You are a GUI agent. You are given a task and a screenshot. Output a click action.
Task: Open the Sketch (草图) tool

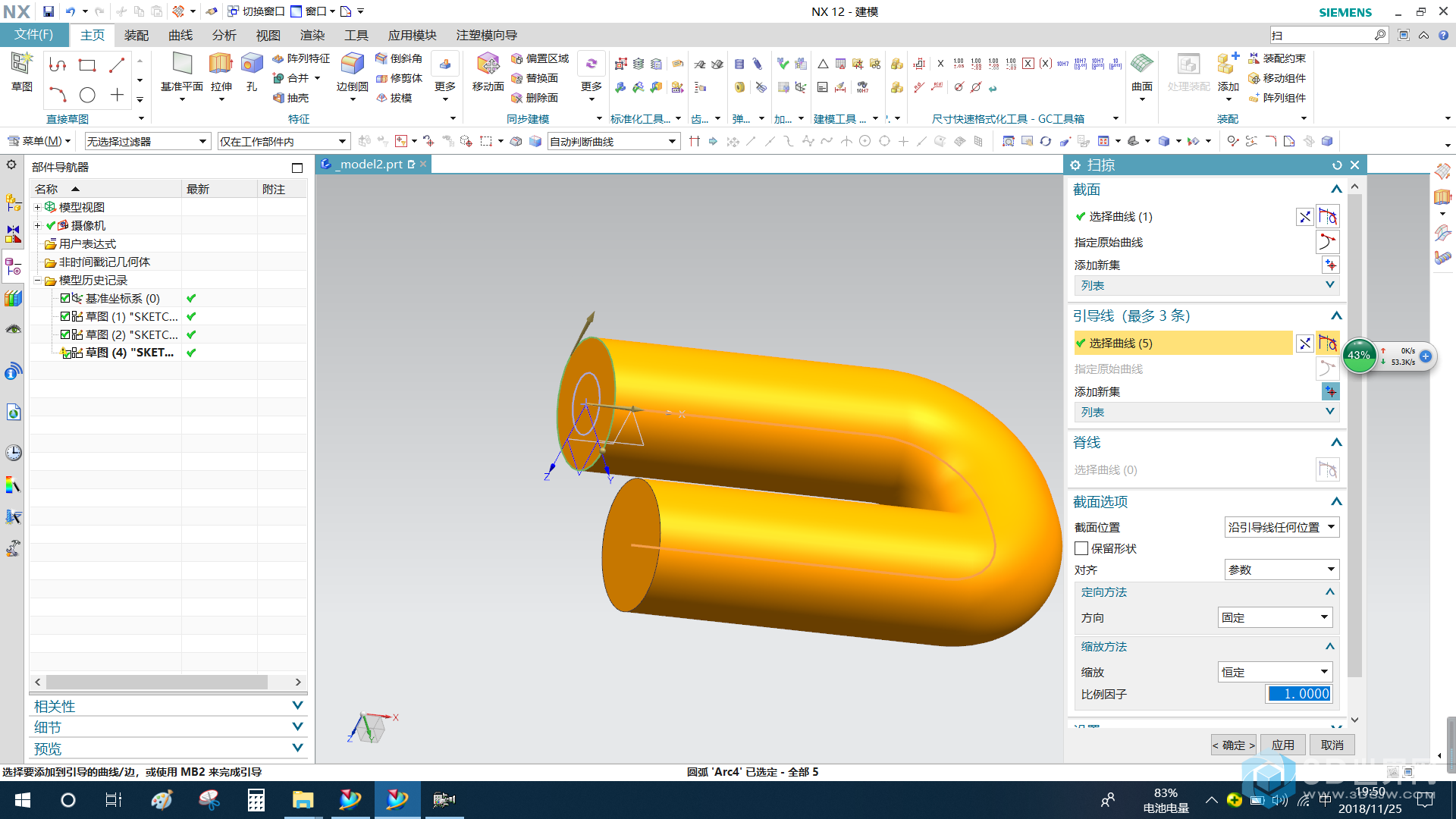[21, 71]
